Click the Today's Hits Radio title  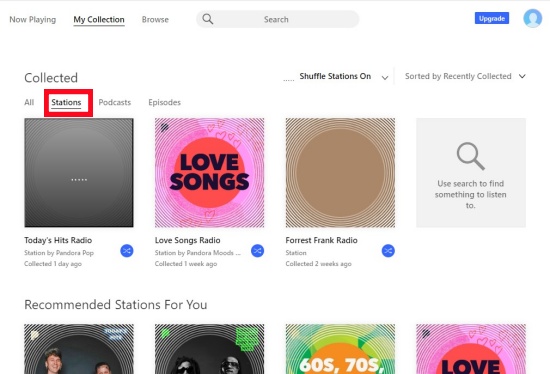coord(58,240)
